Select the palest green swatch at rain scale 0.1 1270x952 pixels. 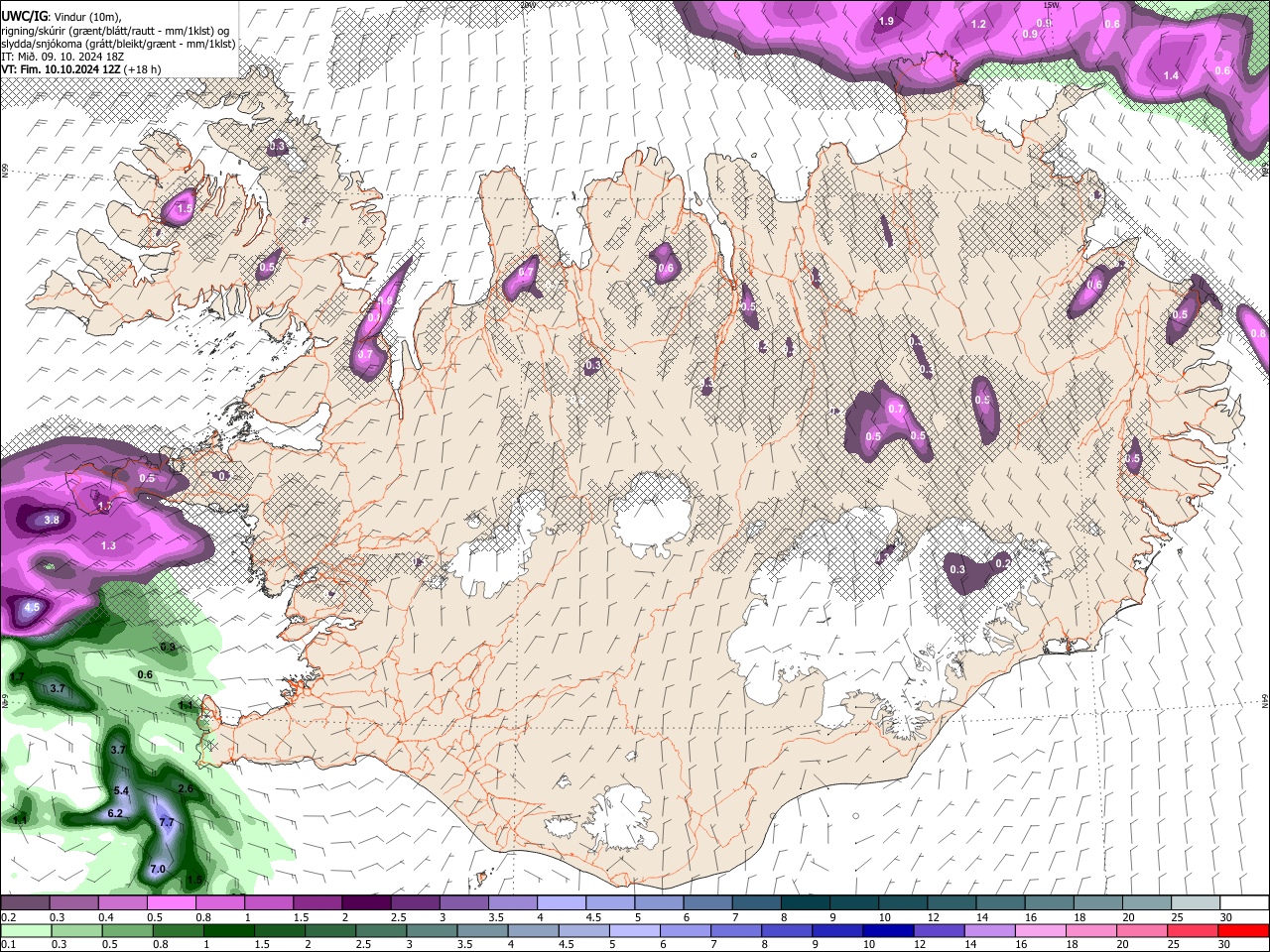[x=25, y=930]
